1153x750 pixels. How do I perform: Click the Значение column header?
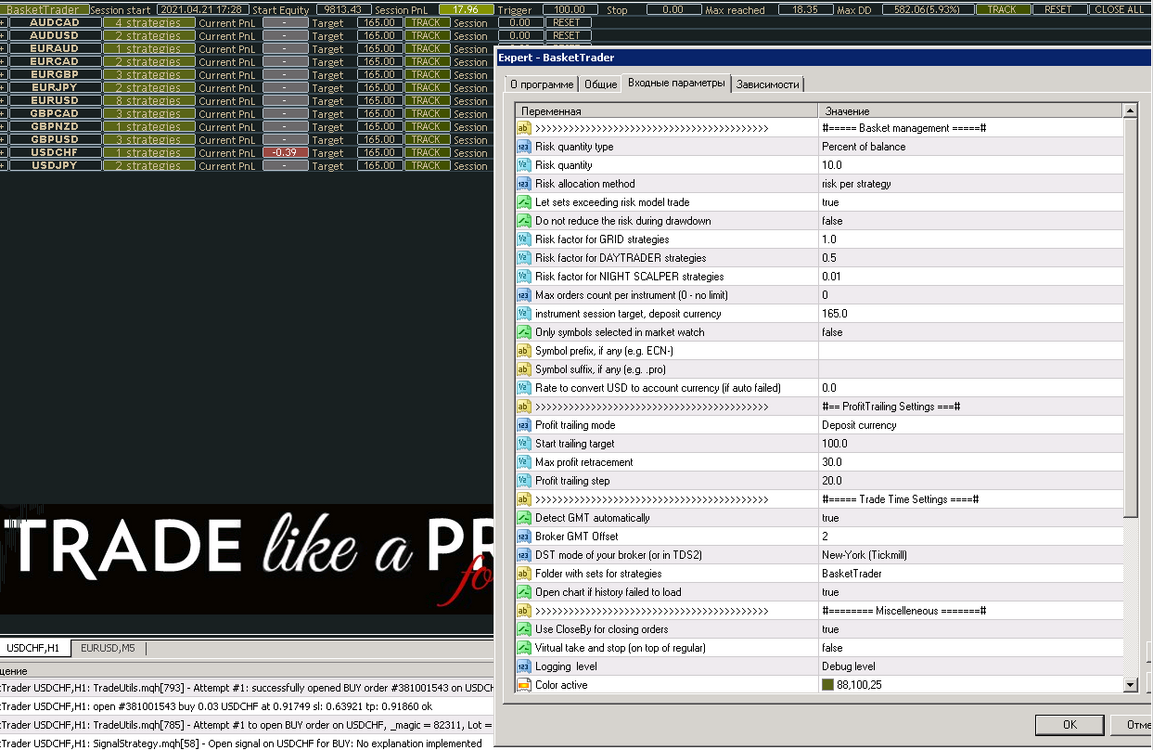971,111
